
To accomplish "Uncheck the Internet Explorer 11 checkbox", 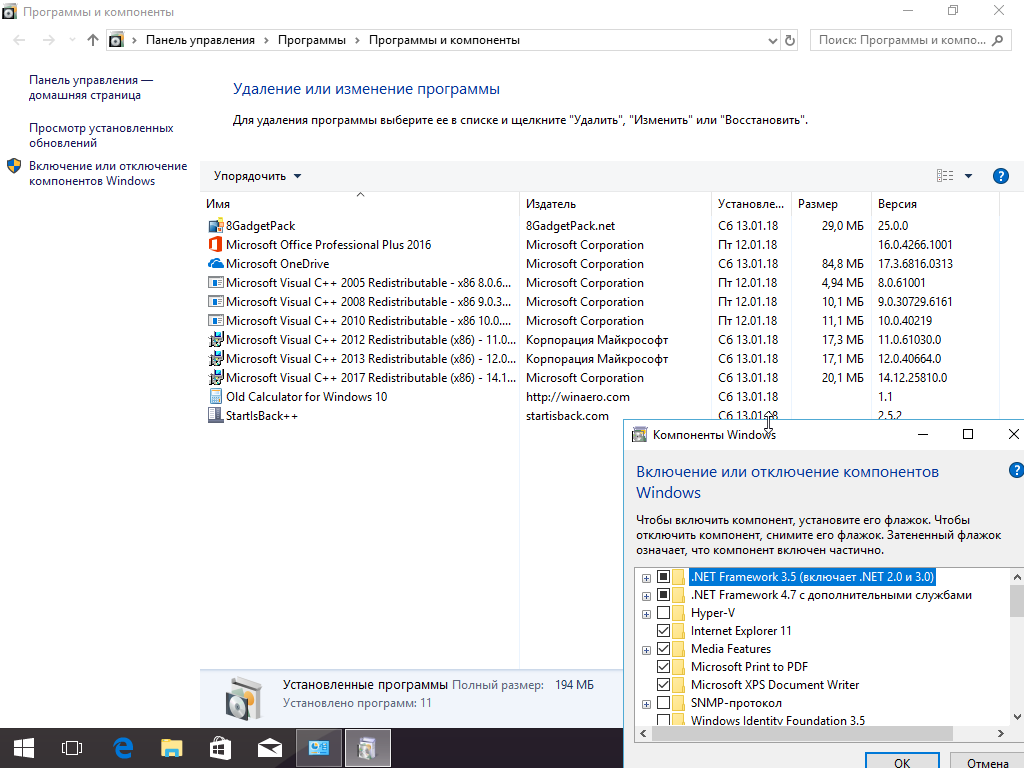I will click(663, 631).
